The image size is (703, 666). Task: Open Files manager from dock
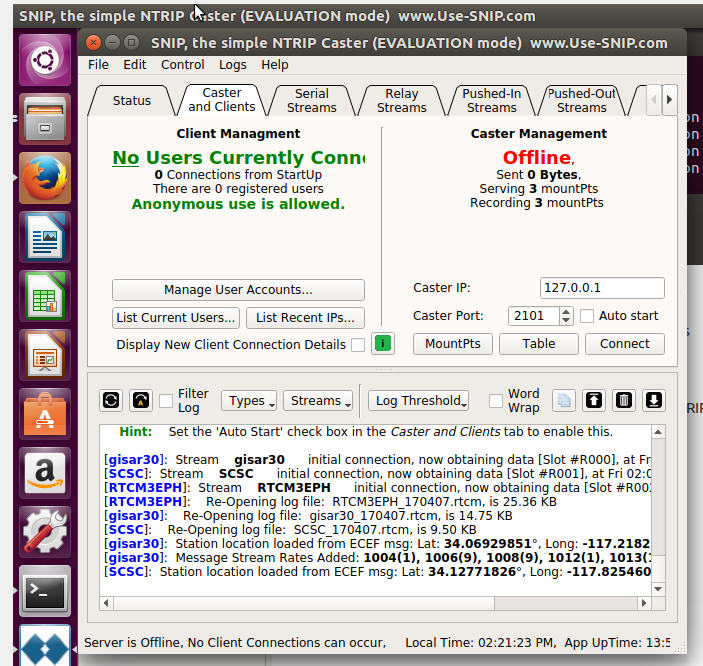coord(45,119)
